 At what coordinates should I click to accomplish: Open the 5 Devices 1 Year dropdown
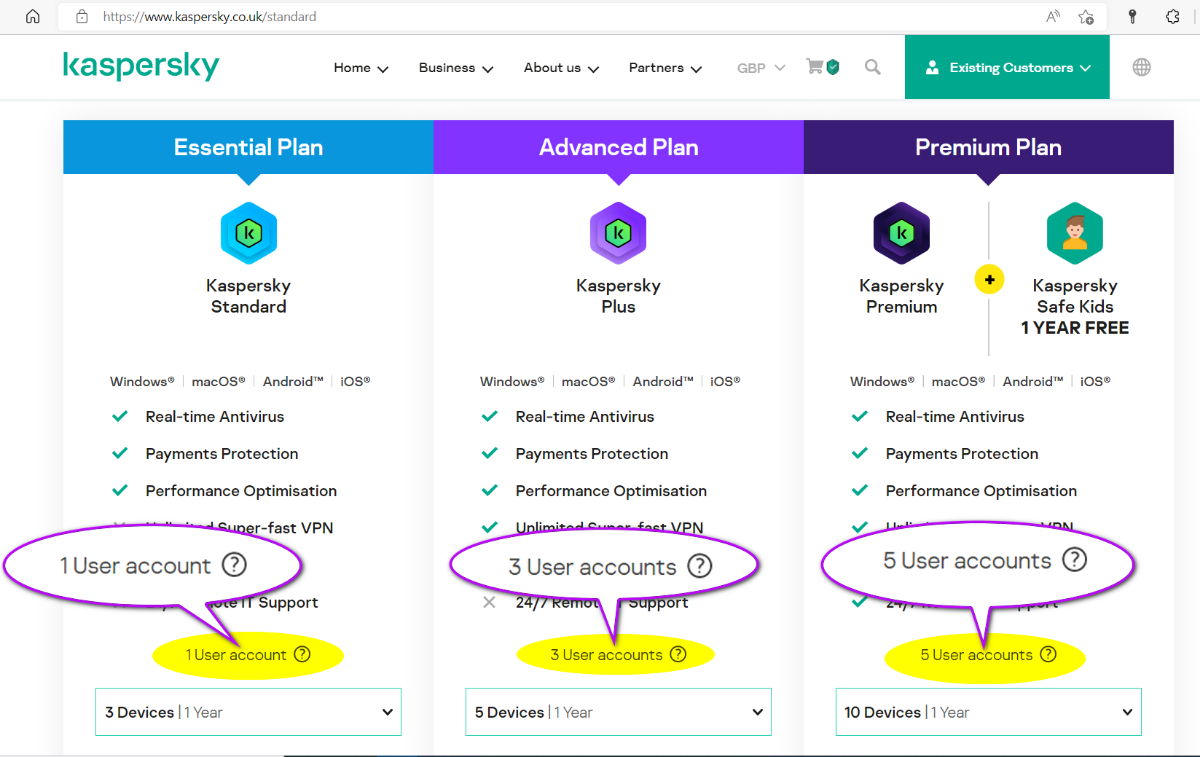pos(618,712)
